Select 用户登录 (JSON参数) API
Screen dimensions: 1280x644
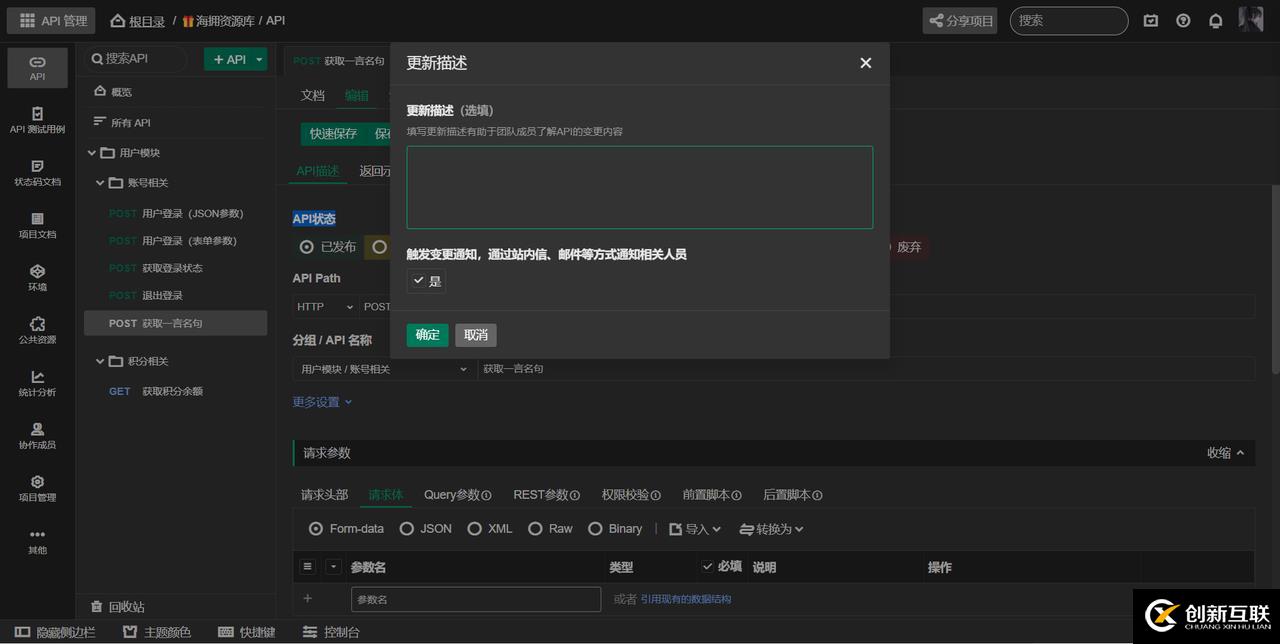click(175, 213)
